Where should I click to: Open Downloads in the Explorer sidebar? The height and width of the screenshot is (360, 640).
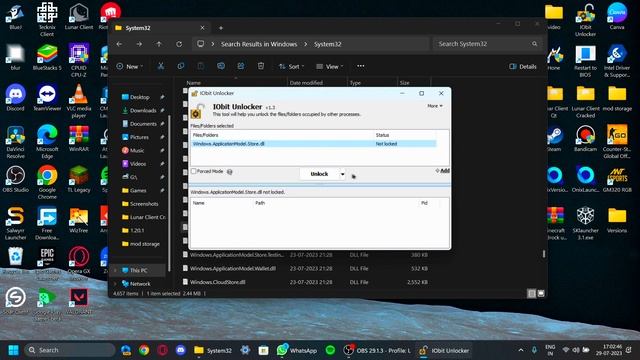pyautogui.click(x=143, y=111)
